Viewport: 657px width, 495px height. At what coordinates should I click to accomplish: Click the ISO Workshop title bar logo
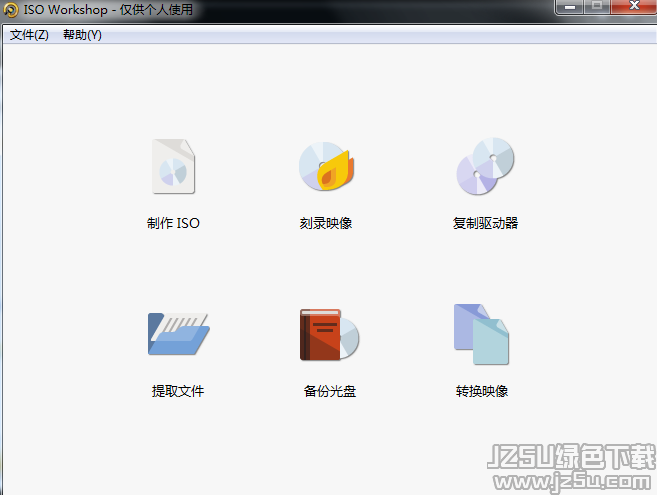coord(11,10)
